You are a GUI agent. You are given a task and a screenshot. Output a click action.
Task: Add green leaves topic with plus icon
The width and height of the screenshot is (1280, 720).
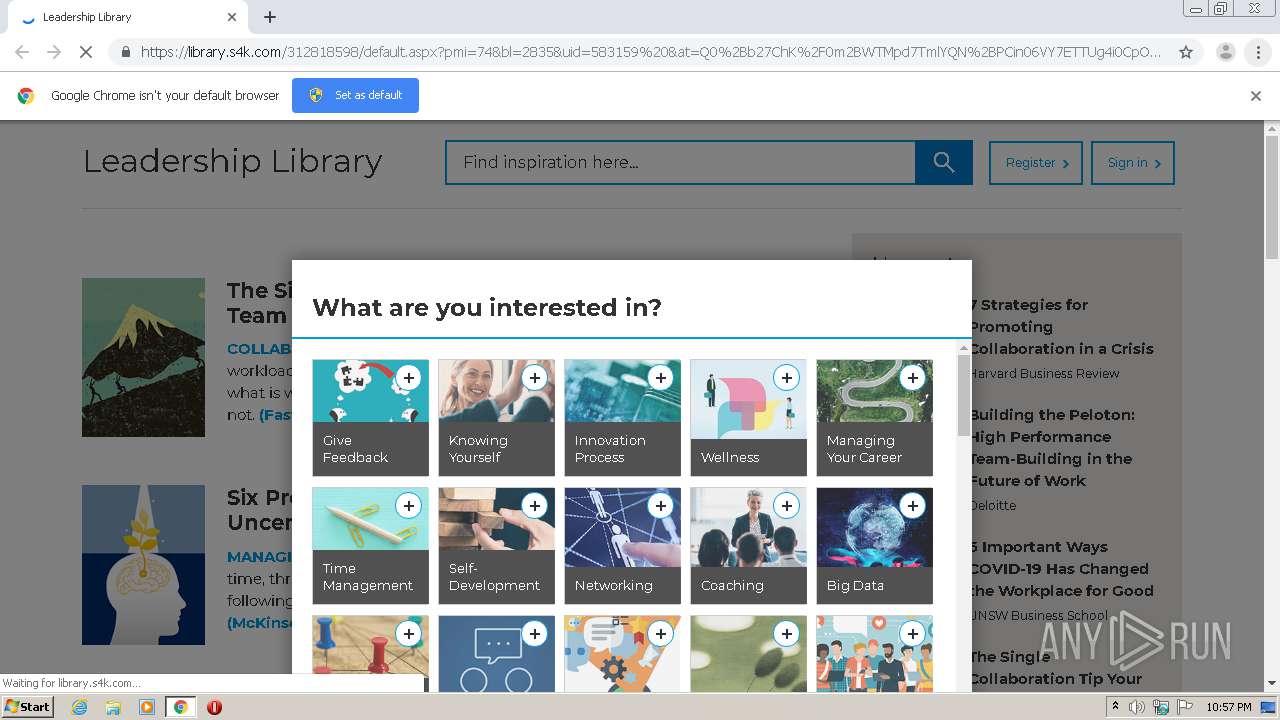tap(786, 634)
